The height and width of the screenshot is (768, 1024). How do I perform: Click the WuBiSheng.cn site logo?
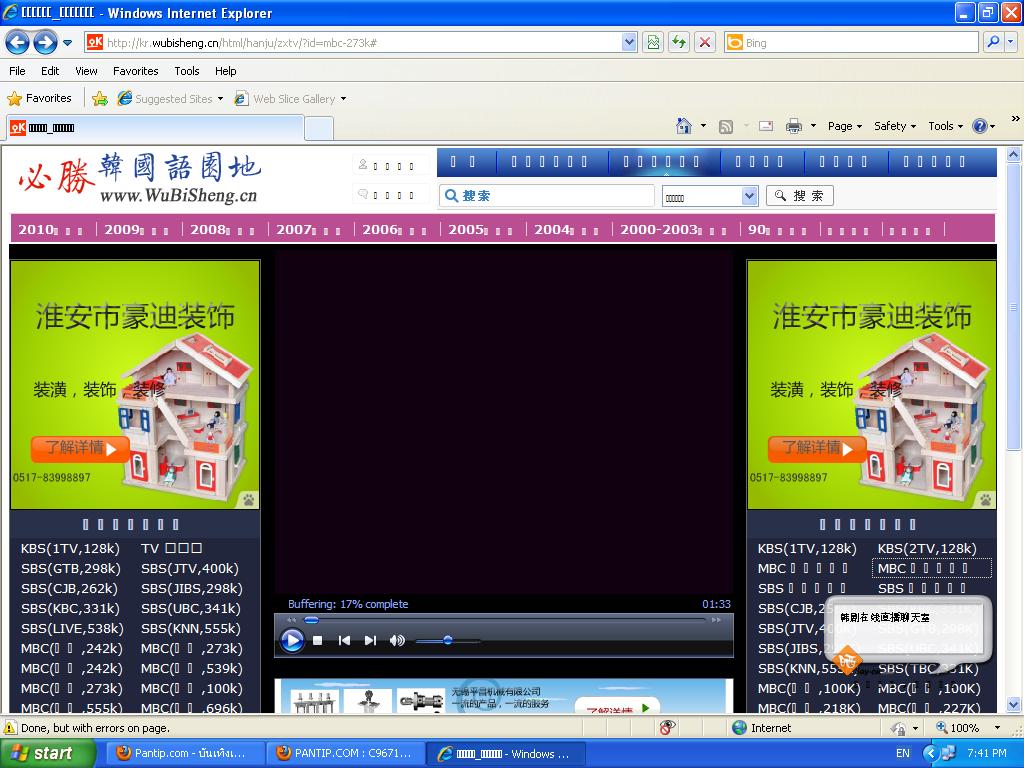tap(139, 178)
